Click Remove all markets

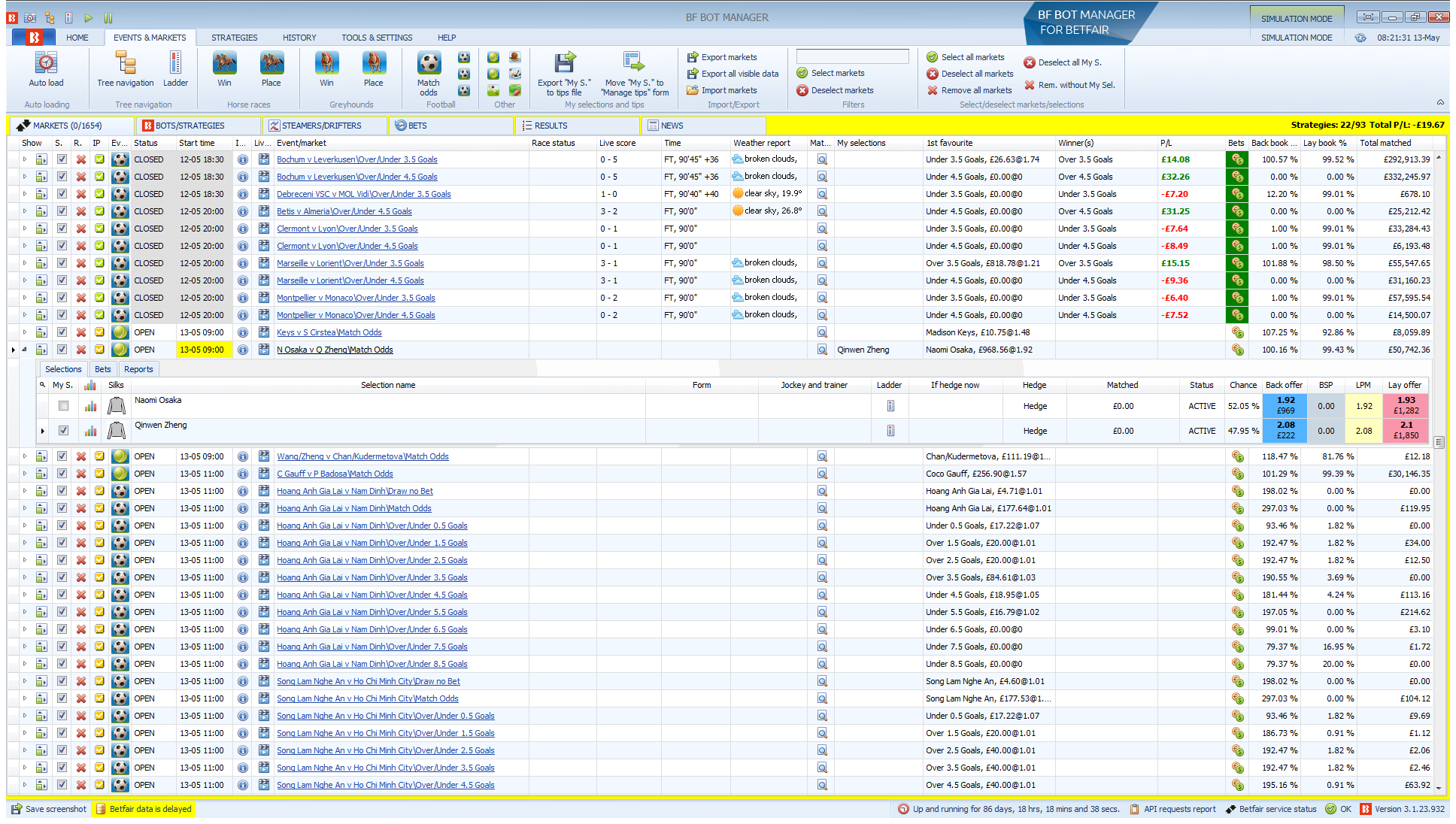(969, 90)
